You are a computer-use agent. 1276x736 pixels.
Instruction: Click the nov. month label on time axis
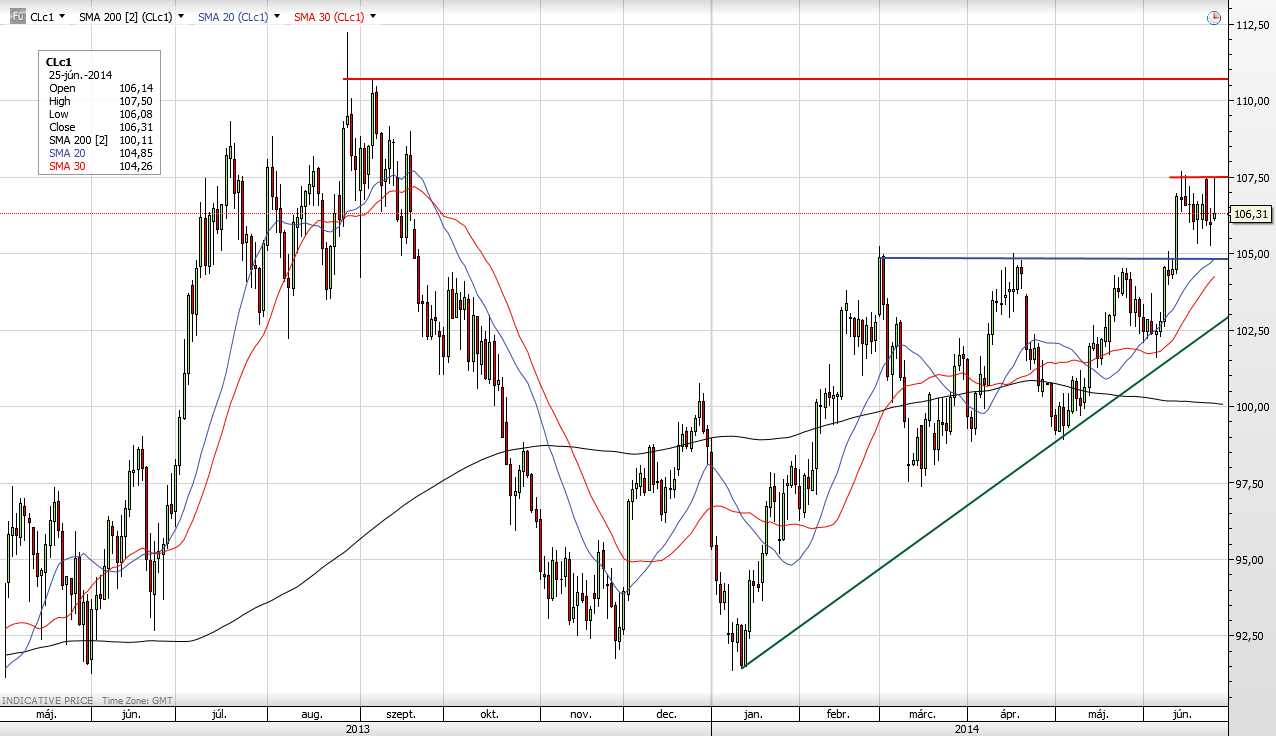tap(581, 715)
